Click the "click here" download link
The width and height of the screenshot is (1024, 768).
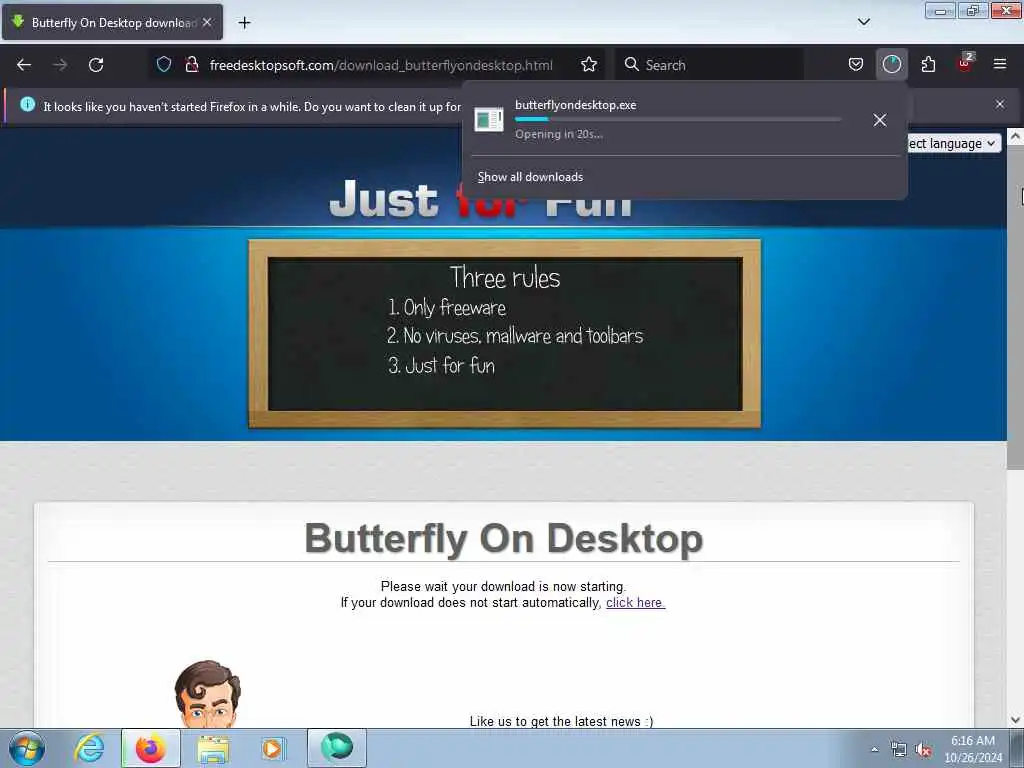(635, 603)
